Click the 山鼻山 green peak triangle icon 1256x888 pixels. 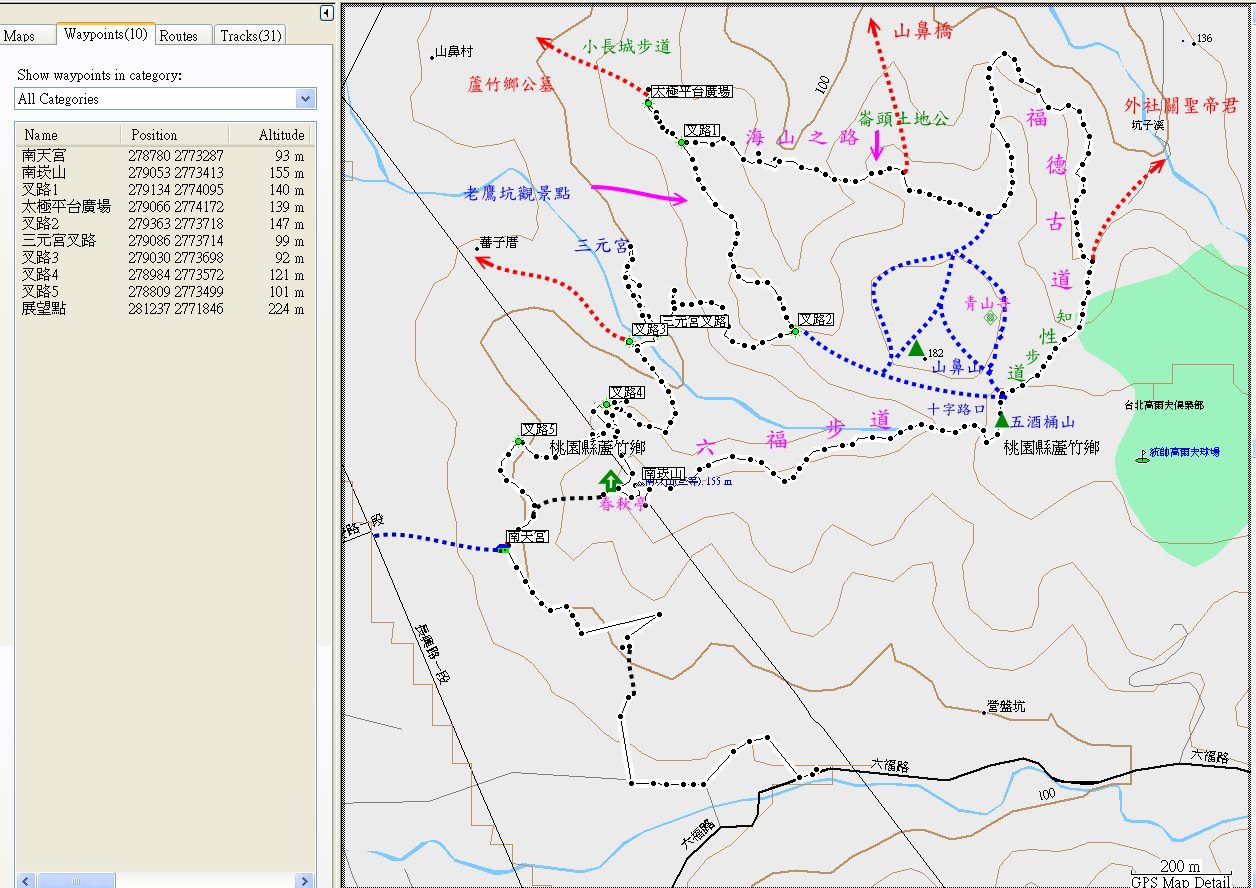tap(916, 348)
